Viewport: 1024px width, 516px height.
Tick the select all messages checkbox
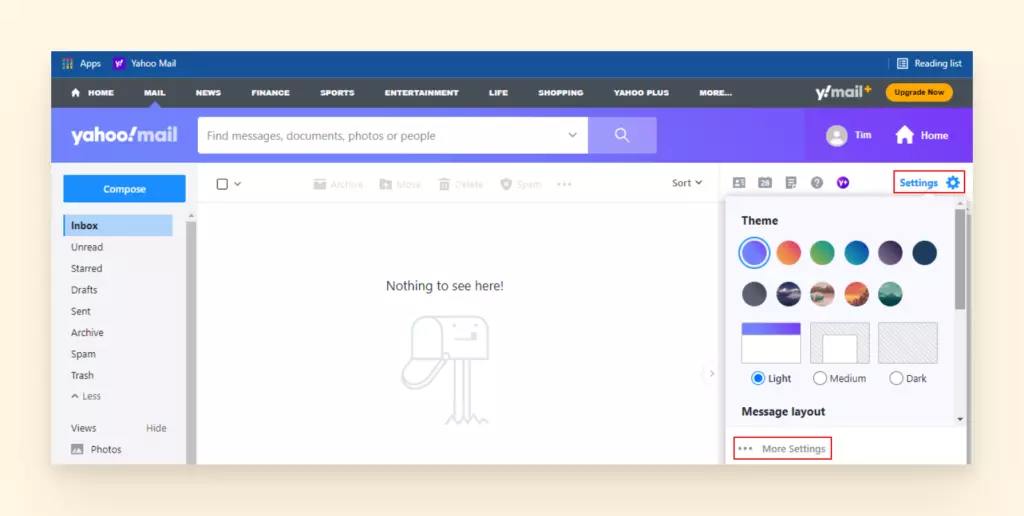(222, 184)
